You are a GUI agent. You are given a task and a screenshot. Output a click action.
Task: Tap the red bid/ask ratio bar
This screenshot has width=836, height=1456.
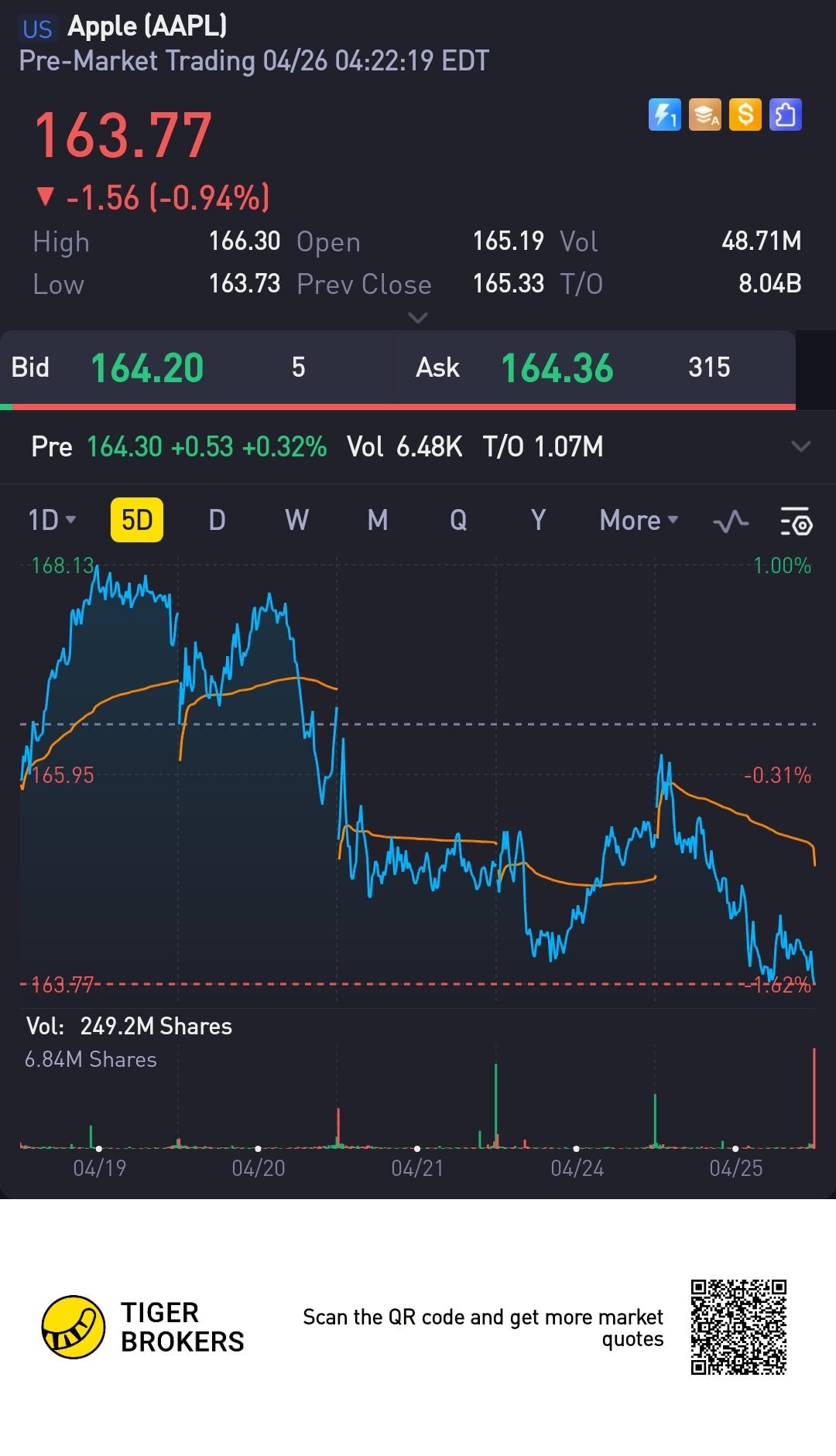[x=404, y=406]
